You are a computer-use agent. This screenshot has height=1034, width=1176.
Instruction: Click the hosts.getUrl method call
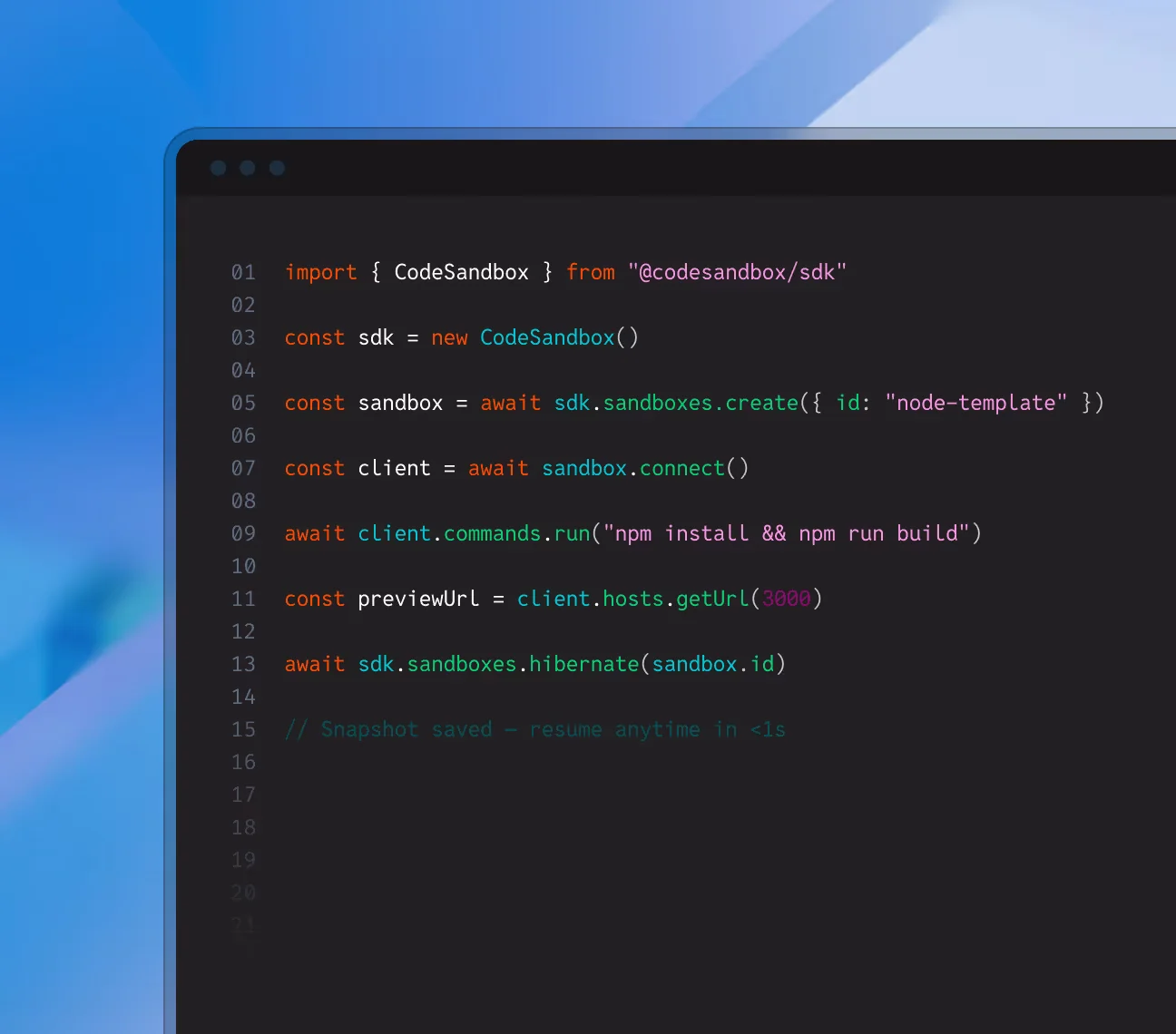click(676, 599)
